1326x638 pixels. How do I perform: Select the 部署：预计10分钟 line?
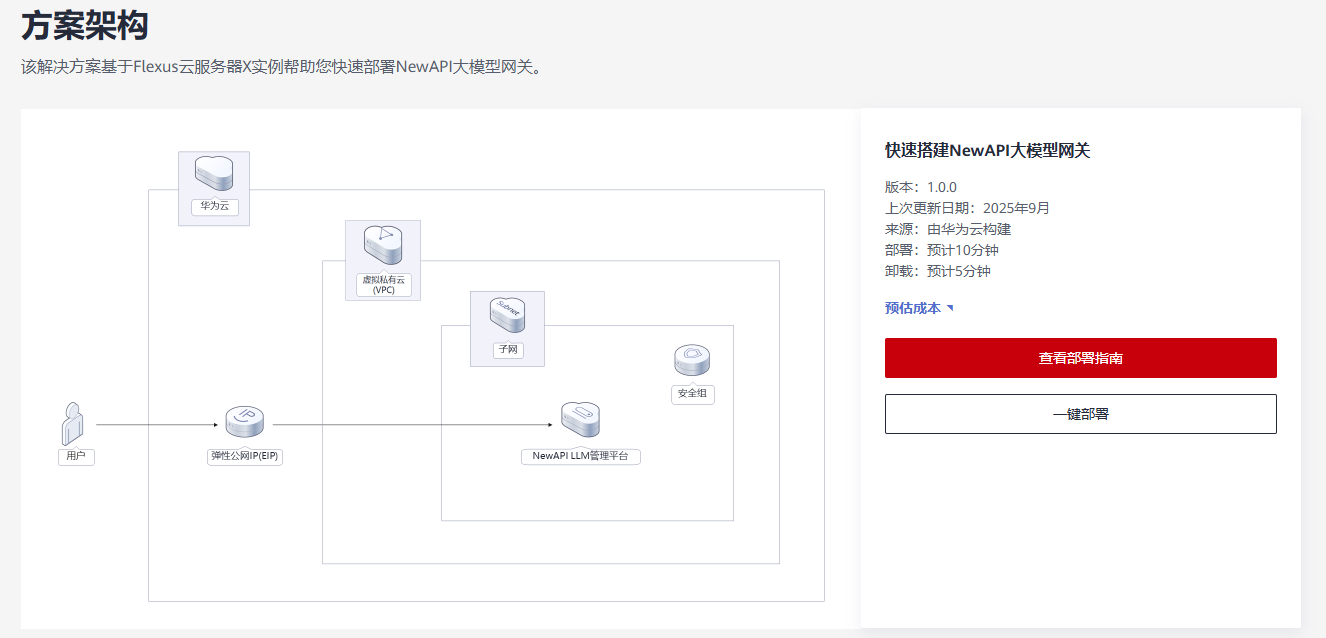(942, 250)
